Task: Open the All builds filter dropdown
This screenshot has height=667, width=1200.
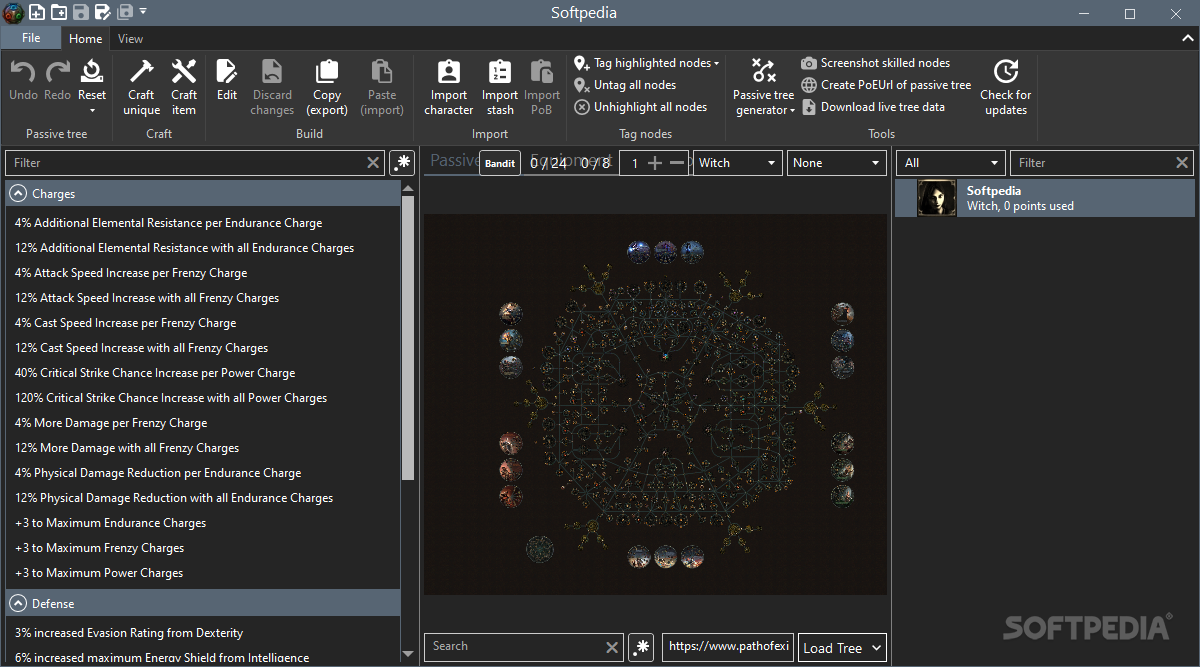Action: coord(951,163)
